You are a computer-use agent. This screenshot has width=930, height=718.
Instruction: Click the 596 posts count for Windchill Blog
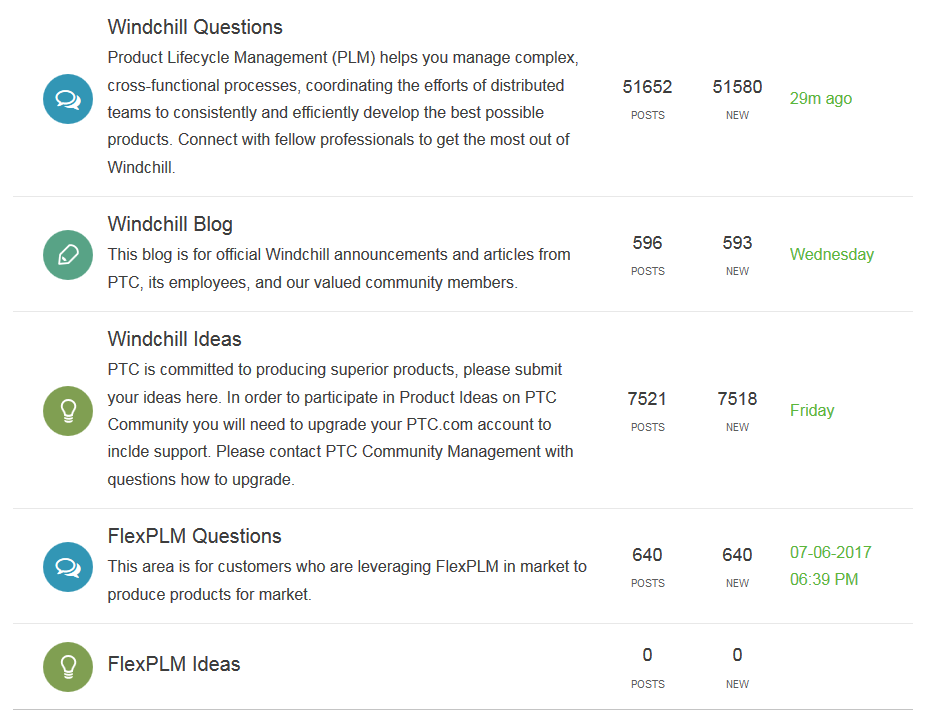pos(647,243)
